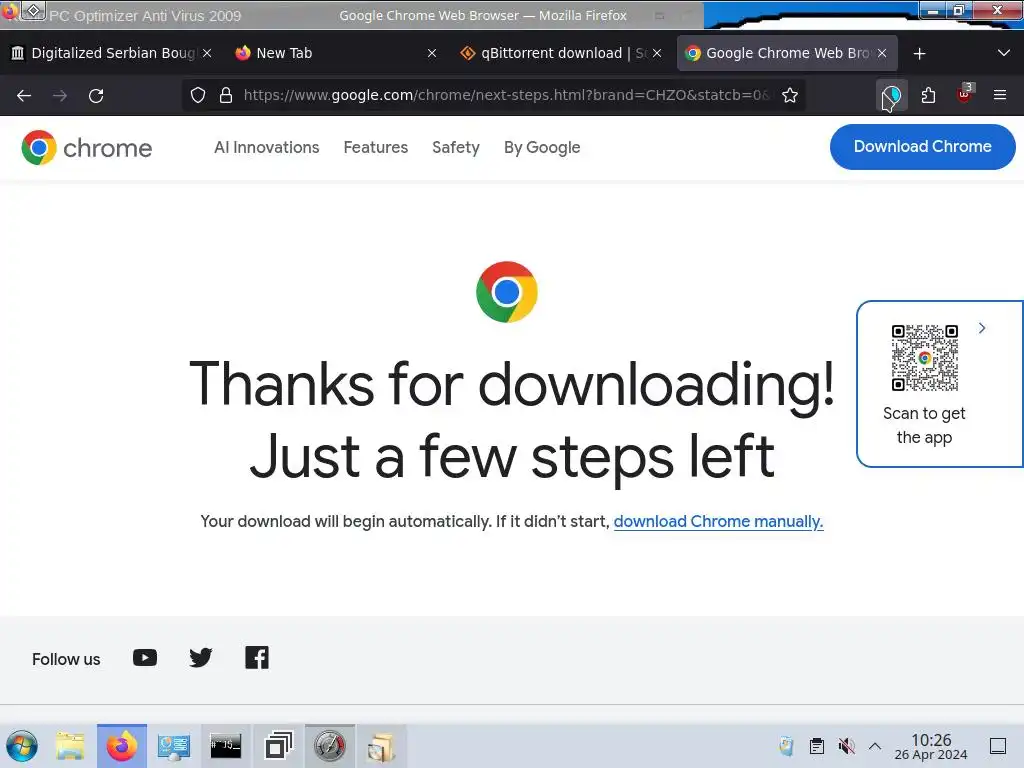Open the By Google nav item

click(542, 148)
